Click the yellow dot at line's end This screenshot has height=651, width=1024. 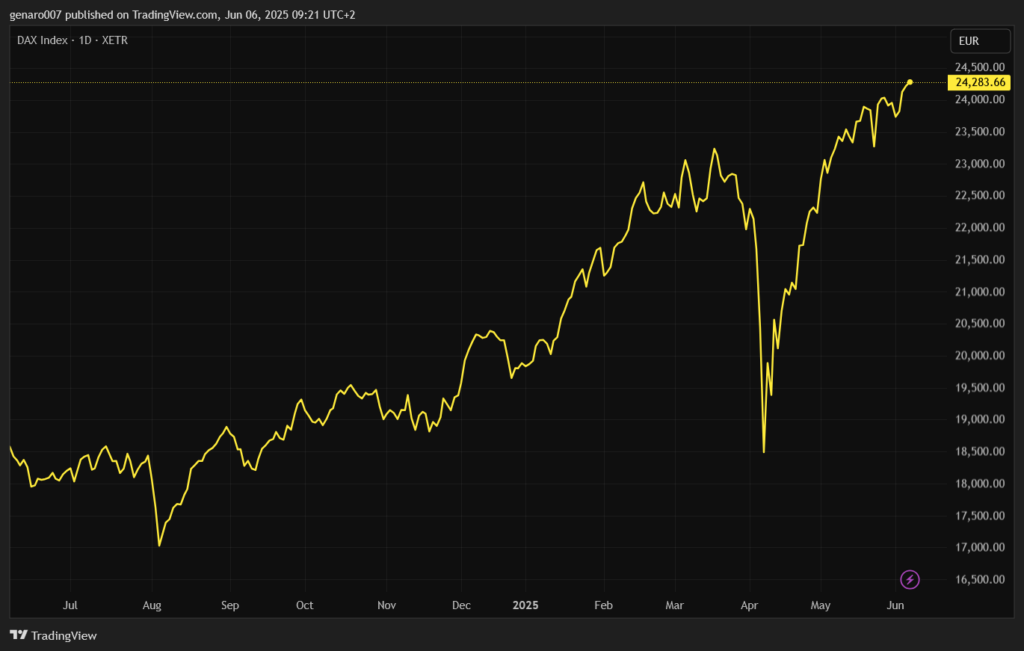click(x=910, y=81)
